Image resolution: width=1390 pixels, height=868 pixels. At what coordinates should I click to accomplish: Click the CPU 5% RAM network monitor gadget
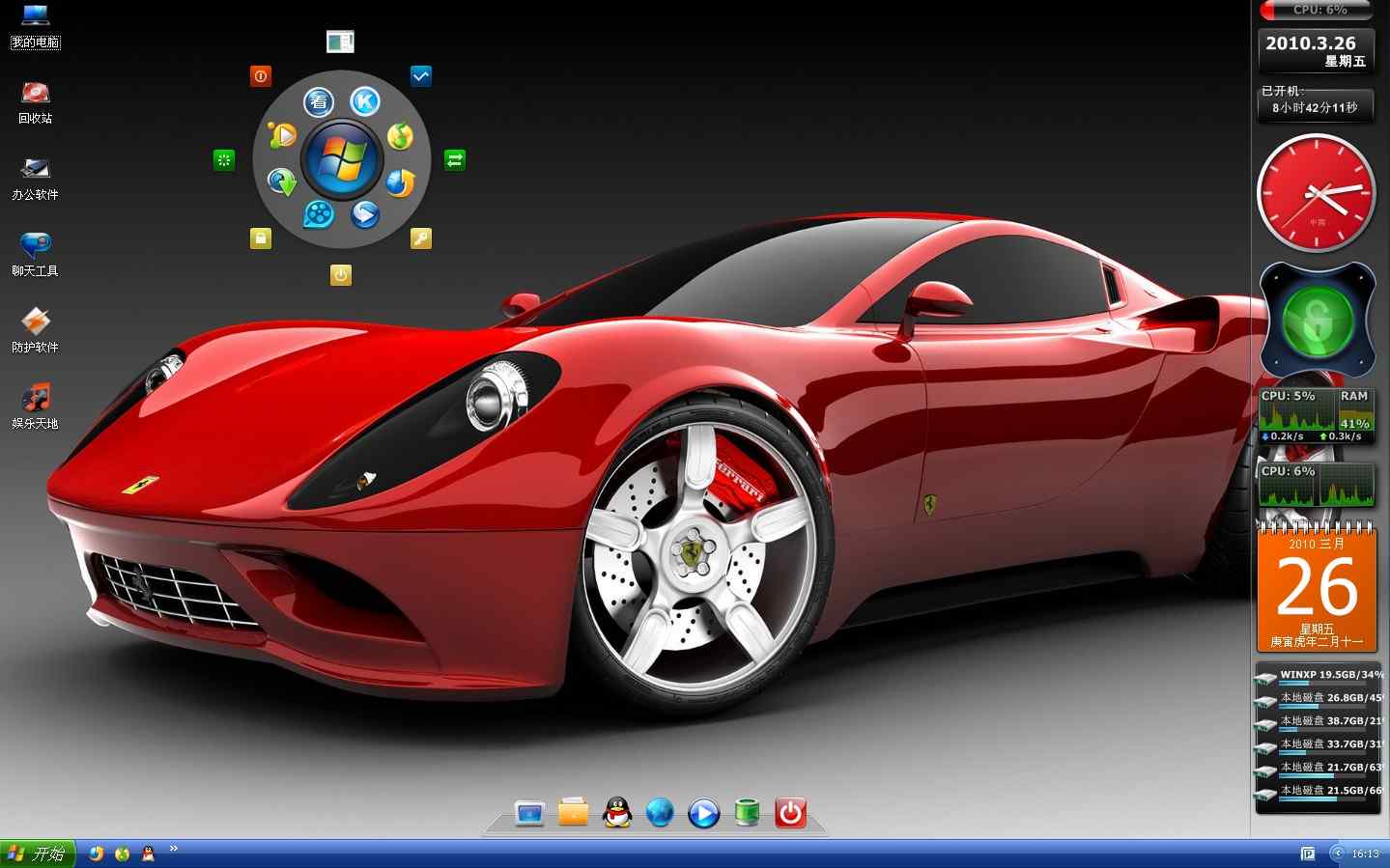(x=1317, y=416)
